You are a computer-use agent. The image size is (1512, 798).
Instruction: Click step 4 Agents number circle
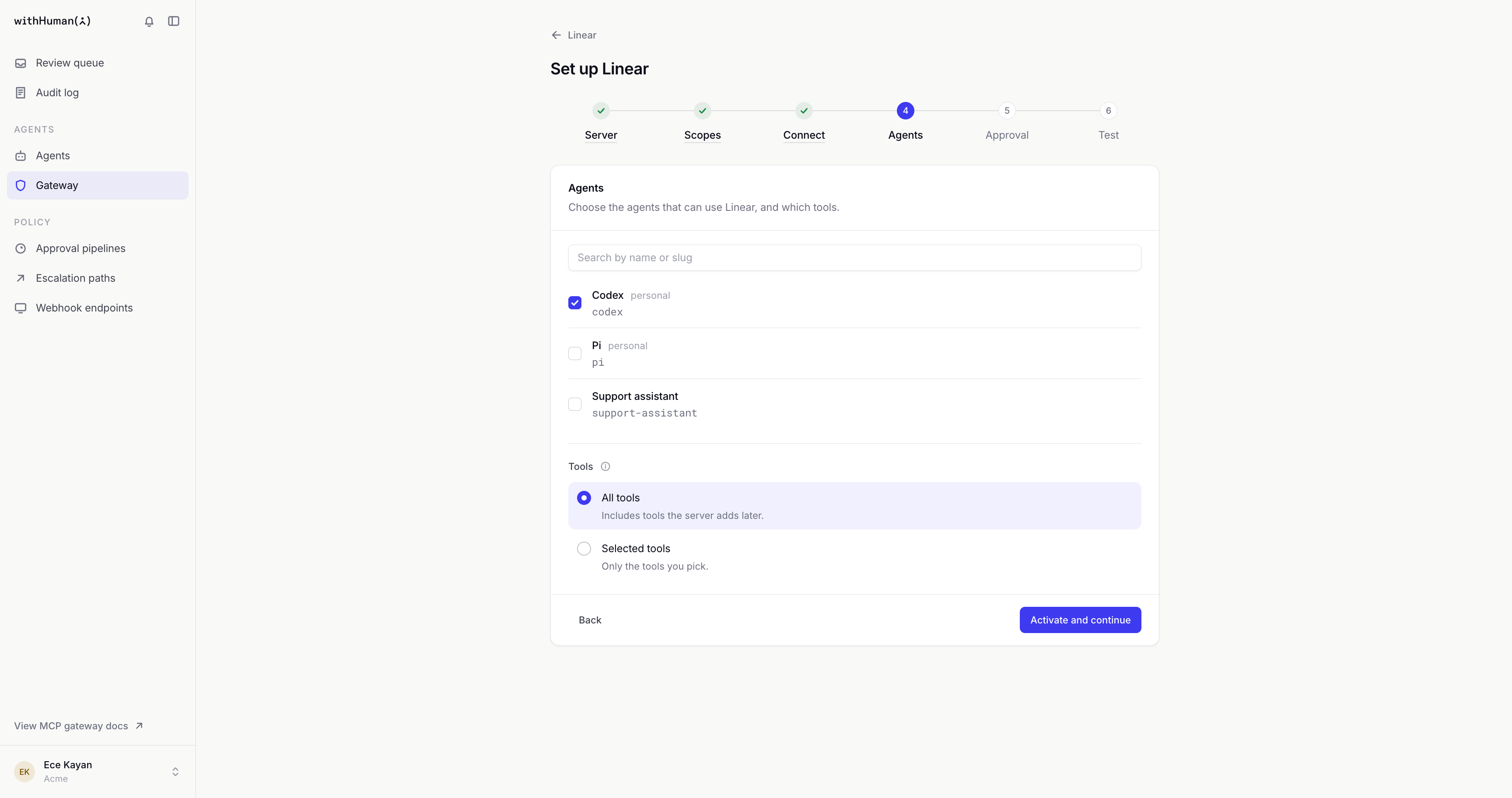(x=906, y=111)
